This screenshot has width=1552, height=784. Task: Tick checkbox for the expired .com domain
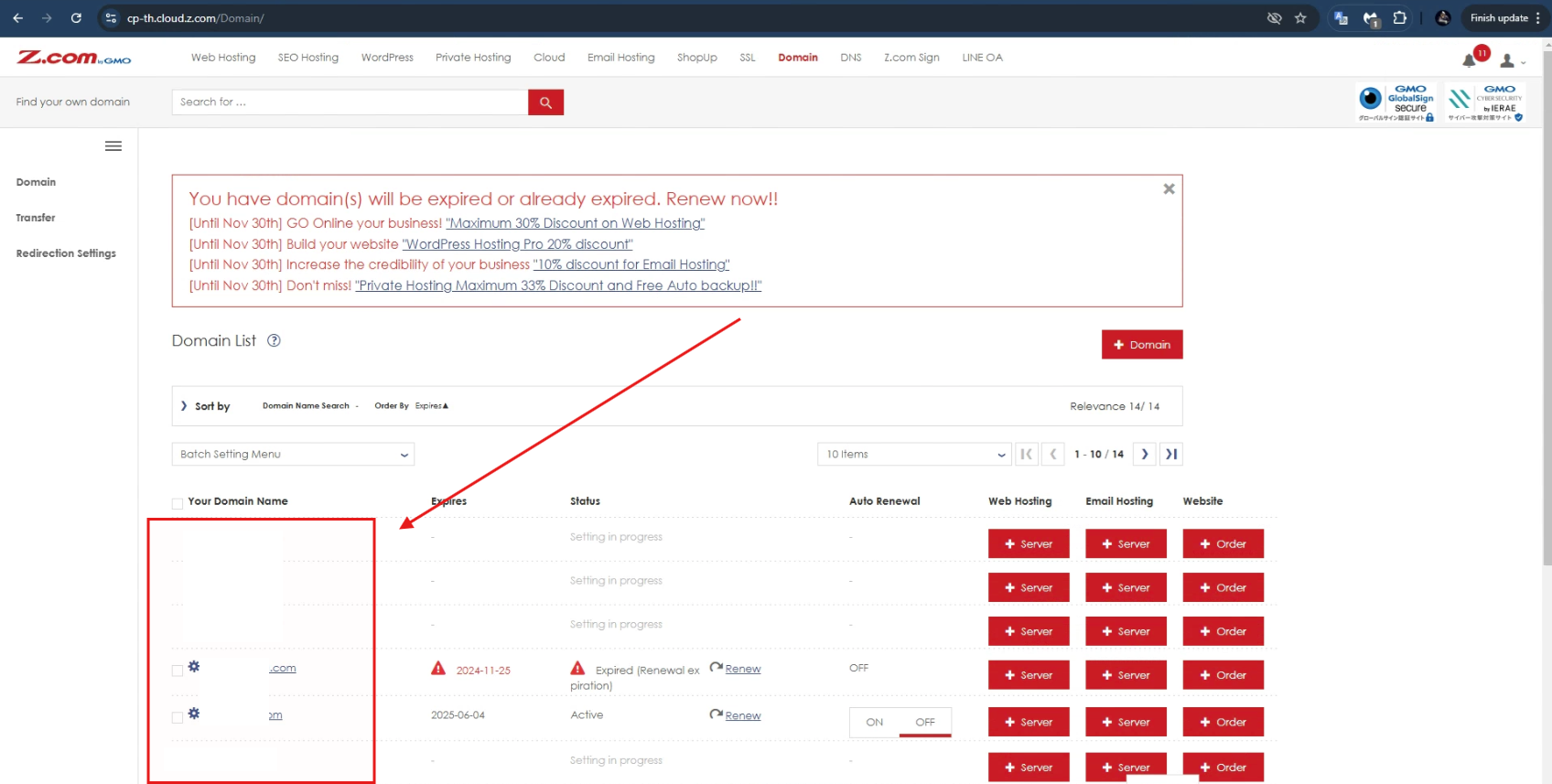(x=178, y=671)
